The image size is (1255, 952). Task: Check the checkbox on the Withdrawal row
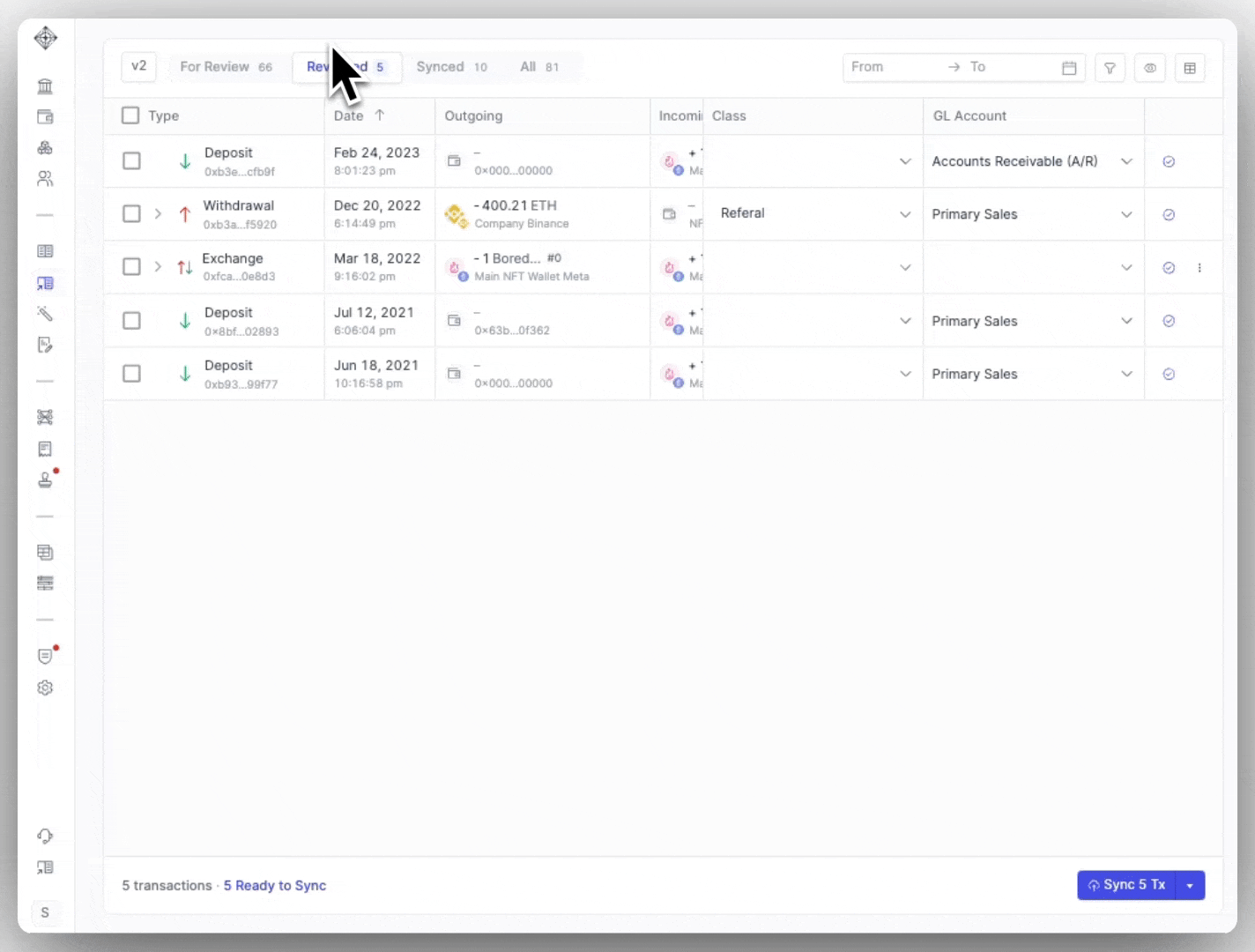[131, 213]
